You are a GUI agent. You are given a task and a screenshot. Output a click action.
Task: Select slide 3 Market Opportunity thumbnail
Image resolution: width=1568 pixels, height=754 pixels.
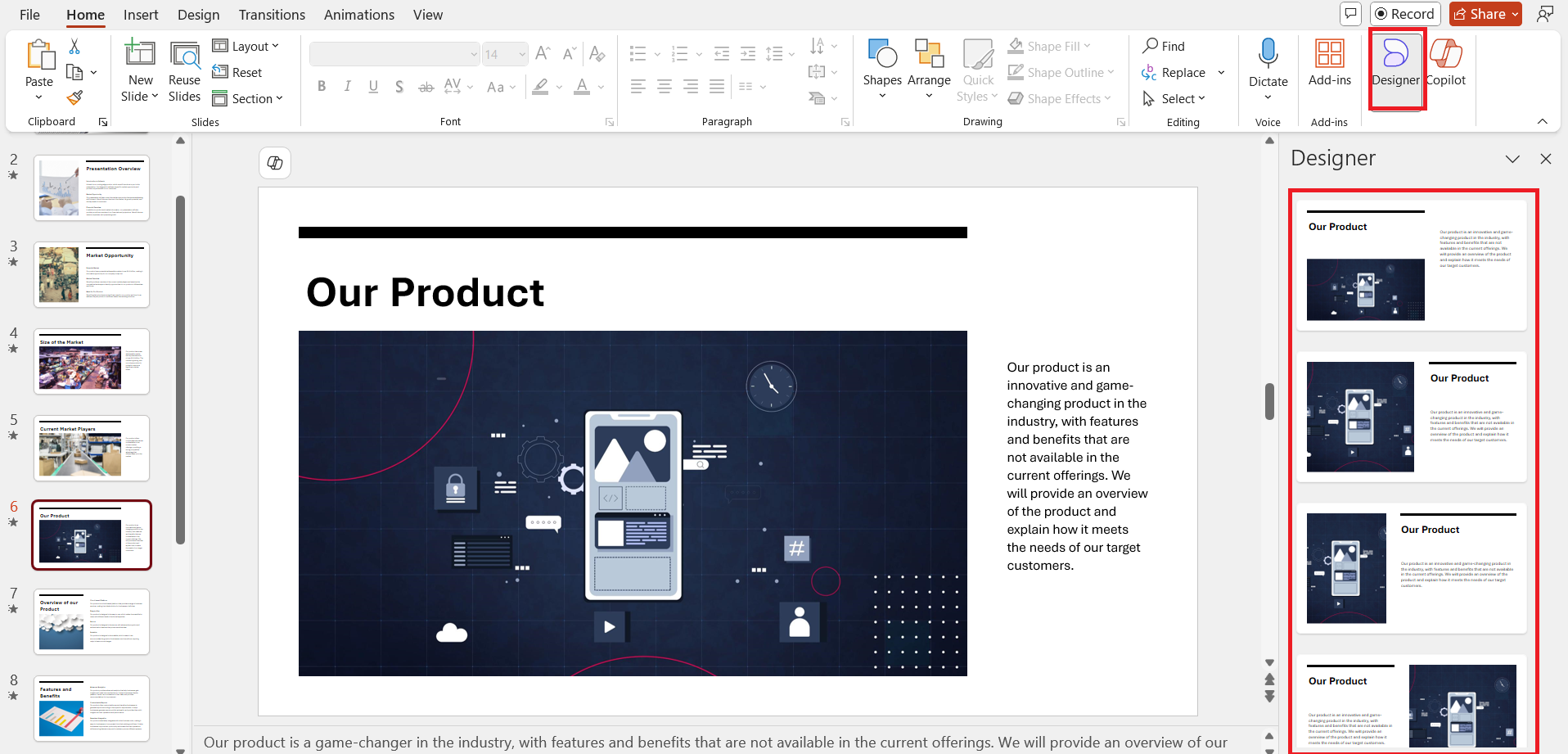point(92,275)
